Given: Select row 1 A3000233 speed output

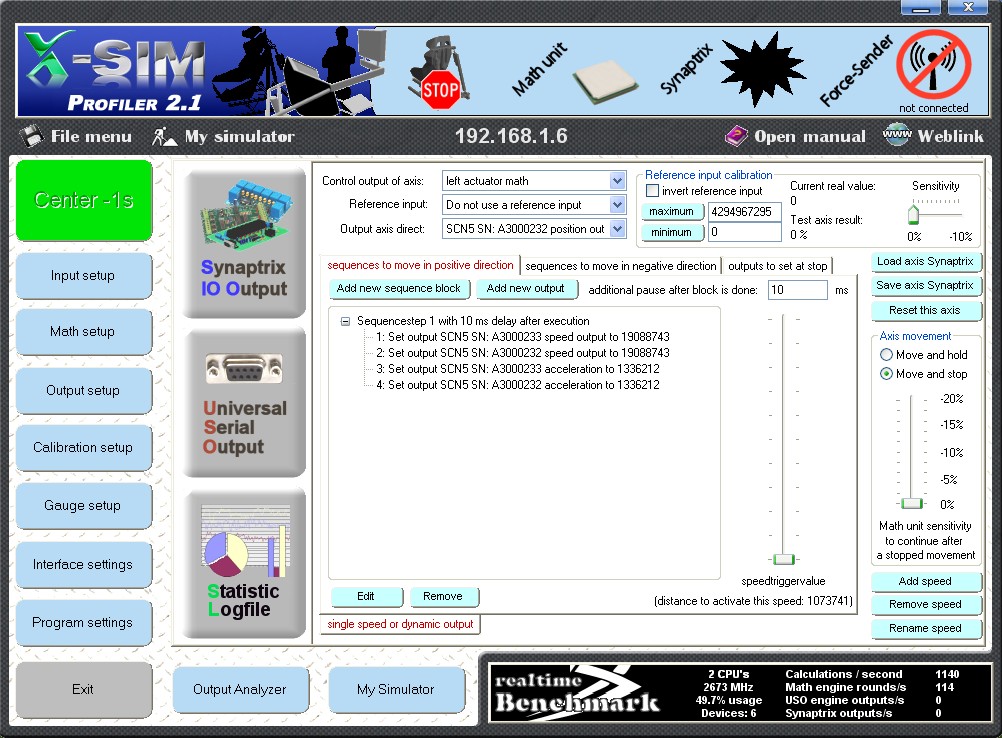Looking at the screenshot, I should pyautogui.click(x=523, y=337).
